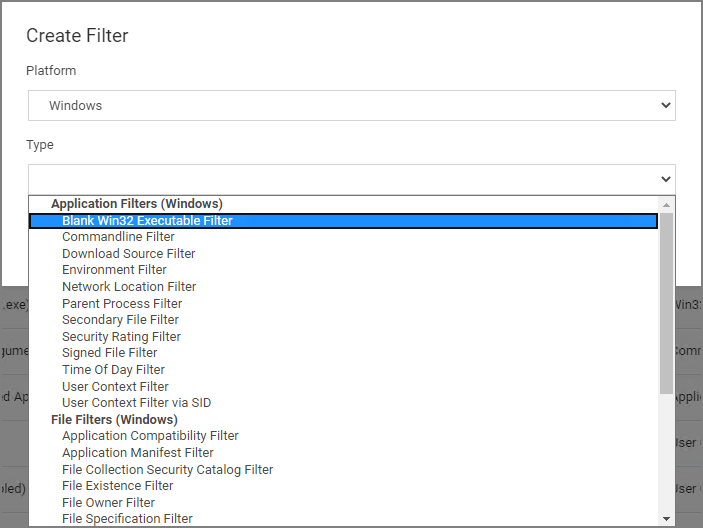This screenshot has width=703, height=528.
Task: Click the dropdown list scrollbar thumb
Action: tap(666, 303)
